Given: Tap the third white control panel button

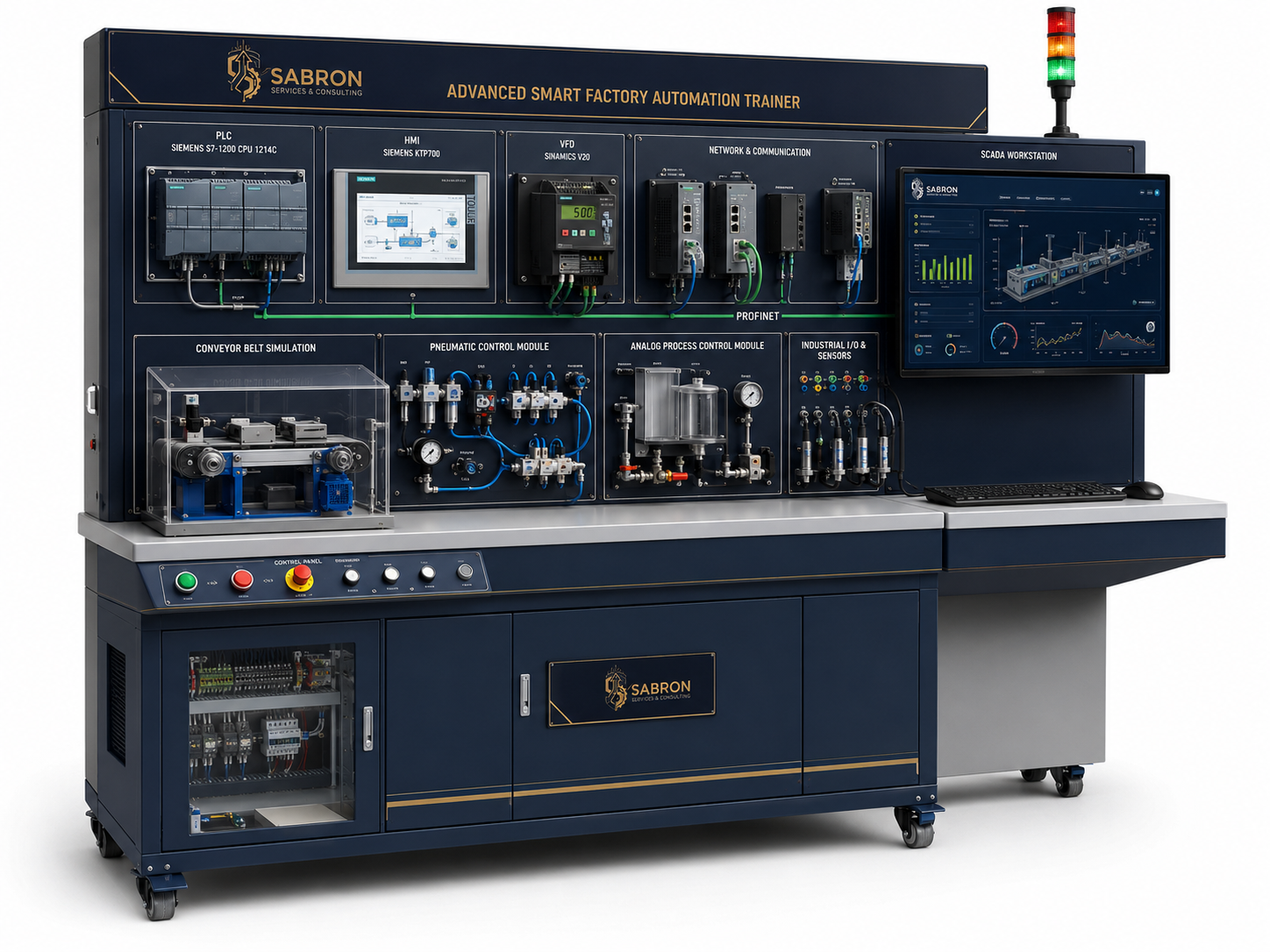Looking at the screenshot, I should click(428, 572).
